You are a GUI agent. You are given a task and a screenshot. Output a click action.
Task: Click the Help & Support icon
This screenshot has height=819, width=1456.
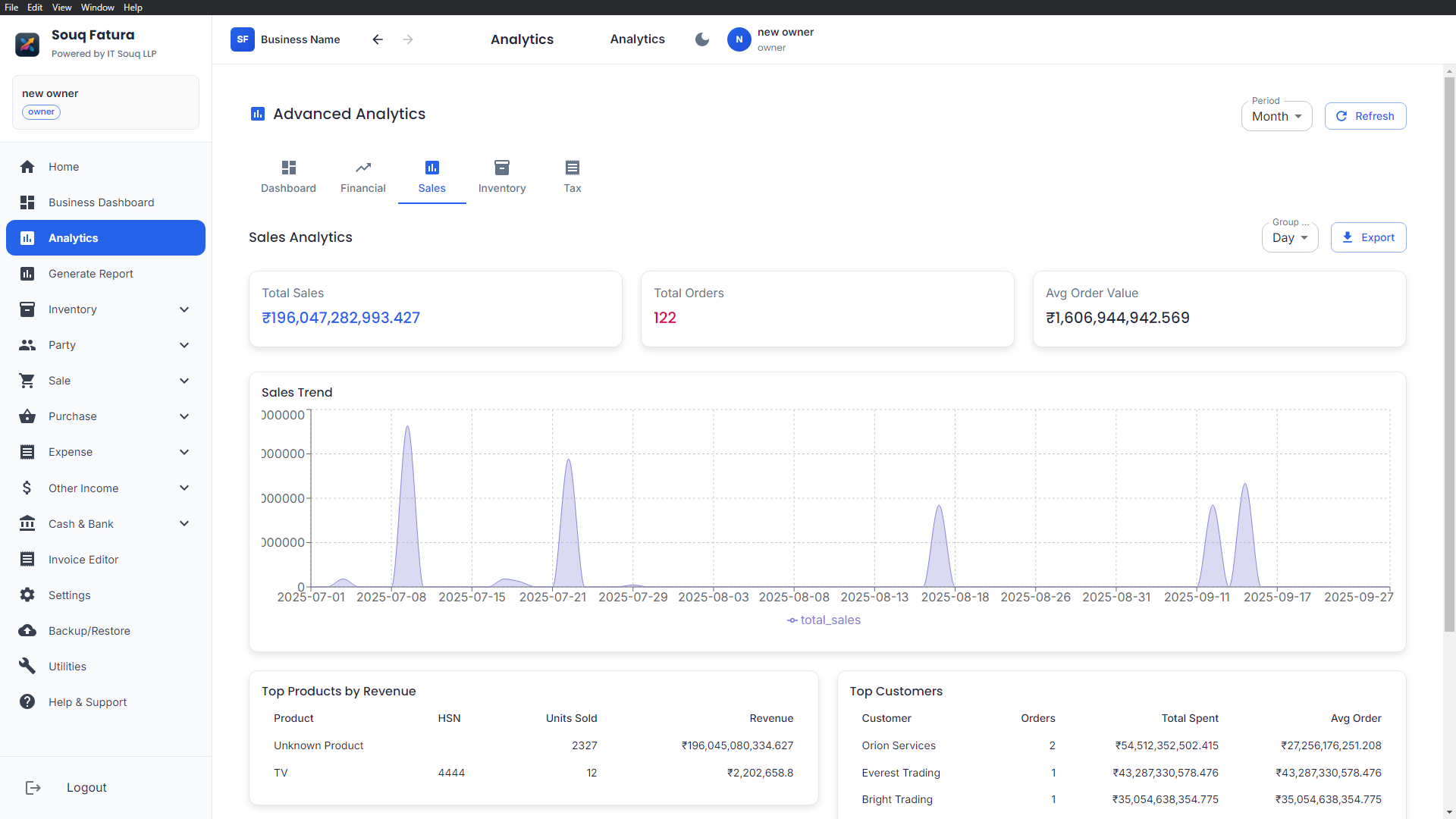pos(27,701)
